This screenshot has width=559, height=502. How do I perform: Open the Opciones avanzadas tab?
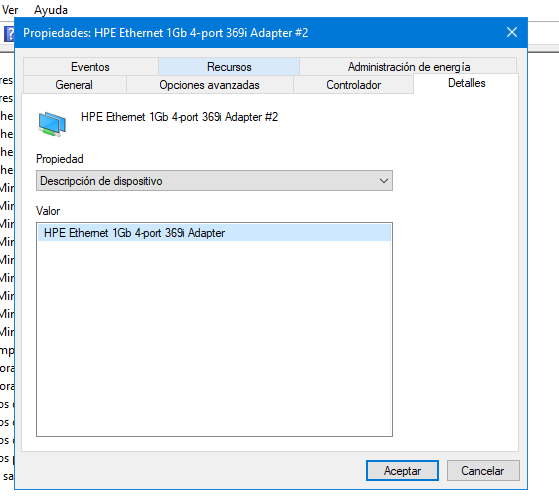click(x=210, y=85)
